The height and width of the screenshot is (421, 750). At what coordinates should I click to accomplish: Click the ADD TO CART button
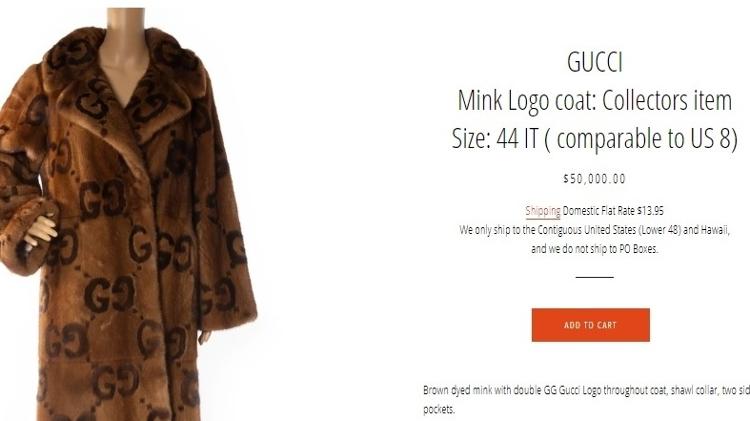pyautogui.click(x=590, y=325)
